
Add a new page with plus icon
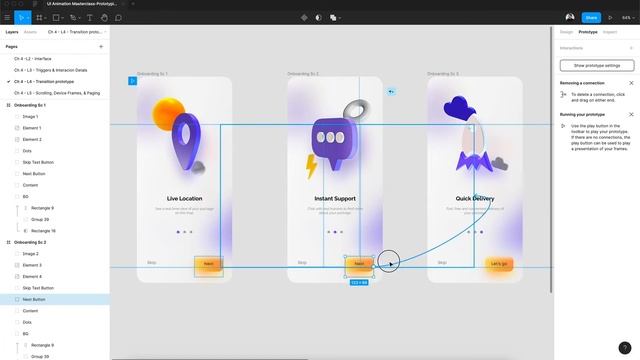(101, 47)
